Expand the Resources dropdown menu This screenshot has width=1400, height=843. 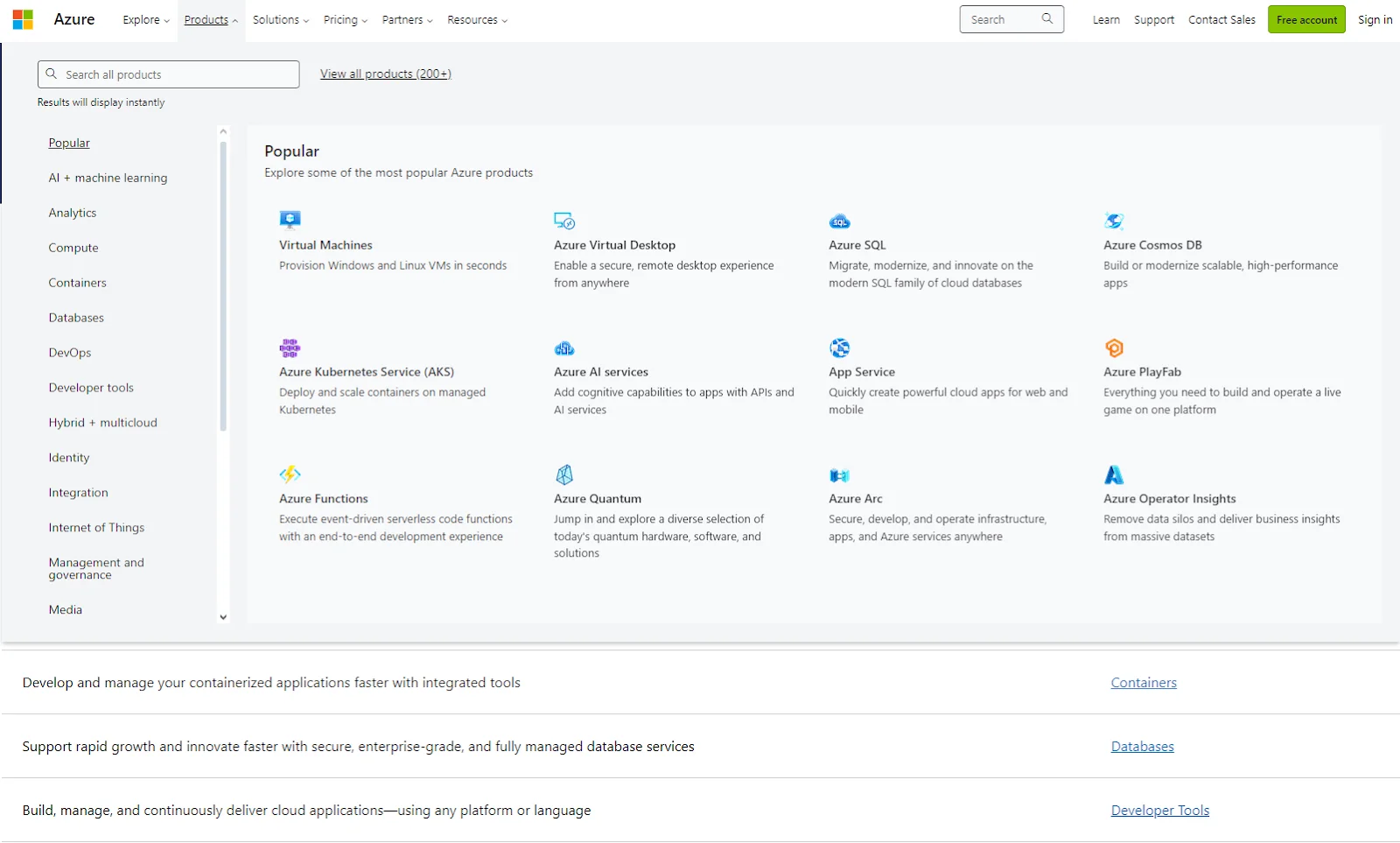(477, 19)
